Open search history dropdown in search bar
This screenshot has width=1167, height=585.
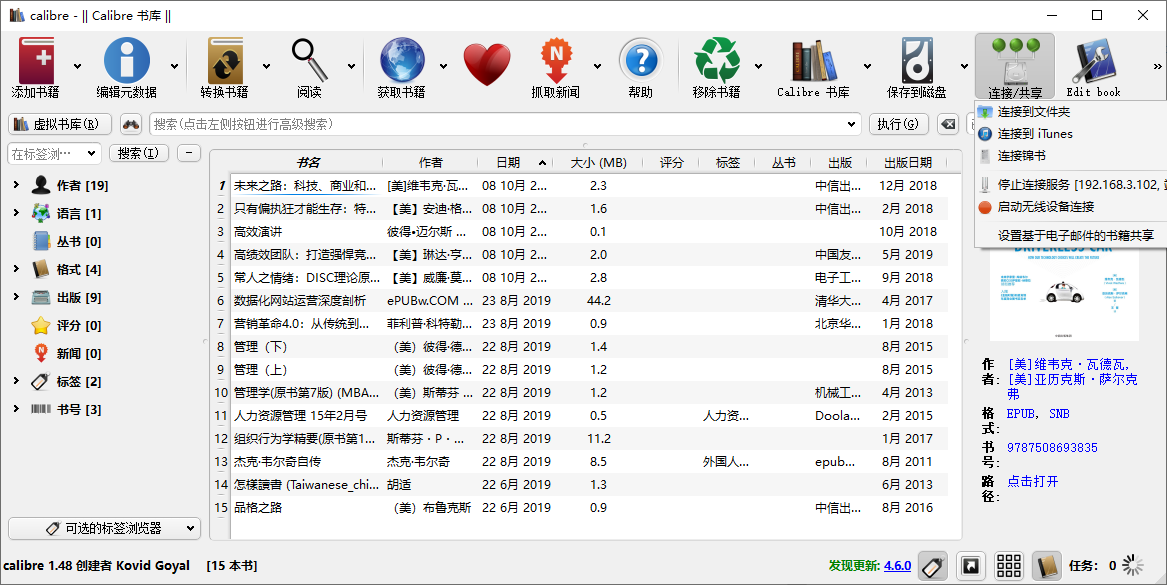(x=851, y=124)
